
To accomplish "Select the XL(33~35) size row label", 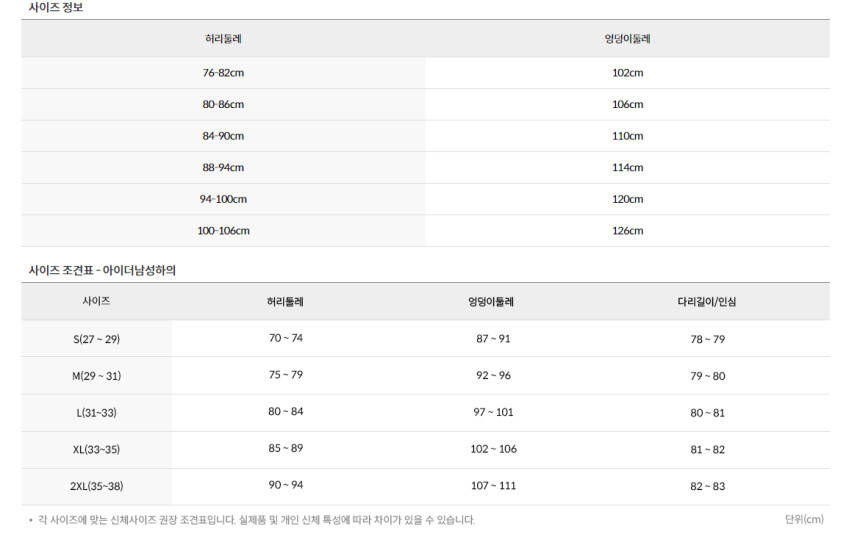I will [96, 450].
